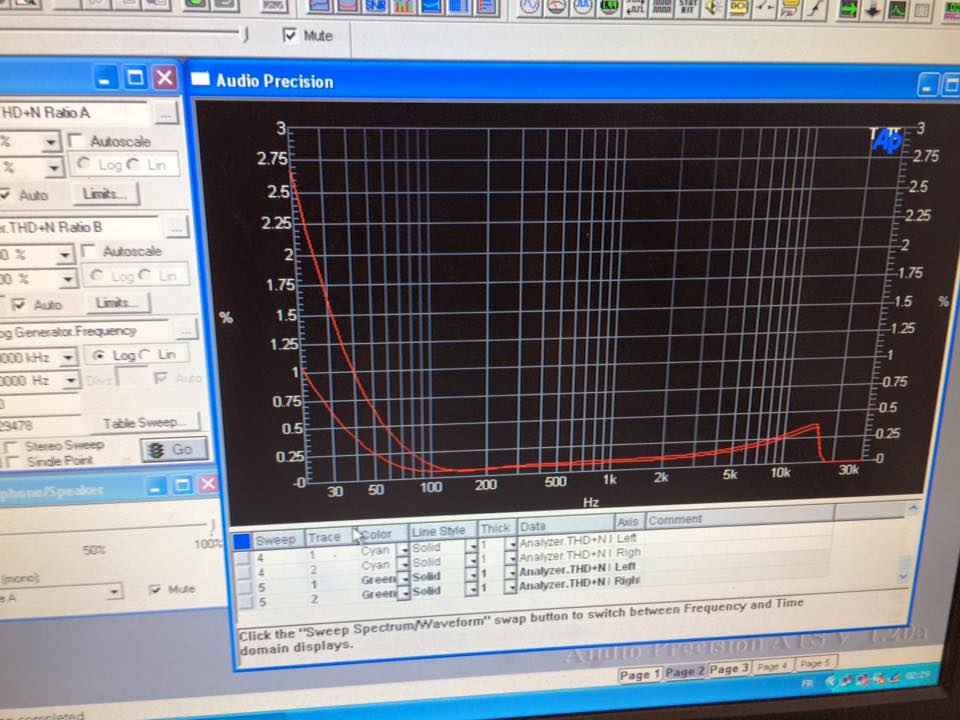Open Color dropdown for sweep 5 trace 1
This screenshot has height=720, width=960.
pos(405,579)
